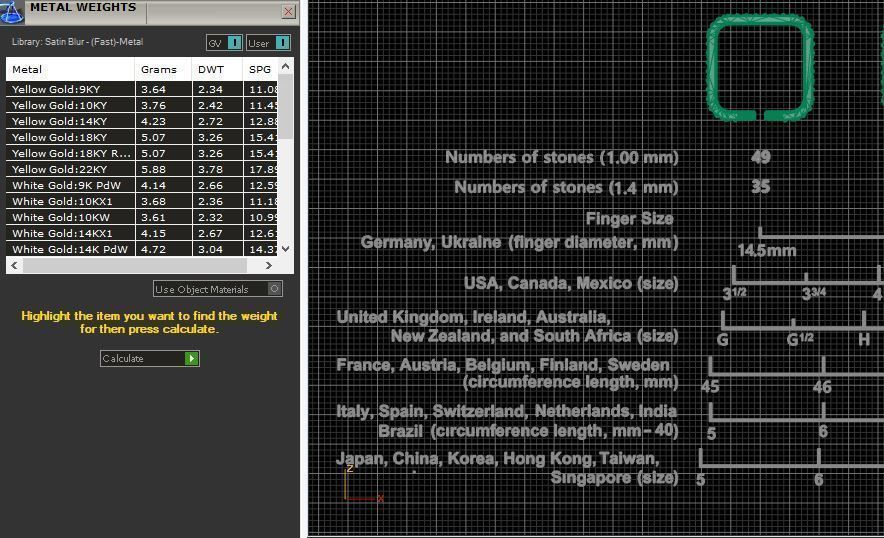Click the 3.04 DWT value
This screenshot has width=884, height=538.
pos(210,249)
